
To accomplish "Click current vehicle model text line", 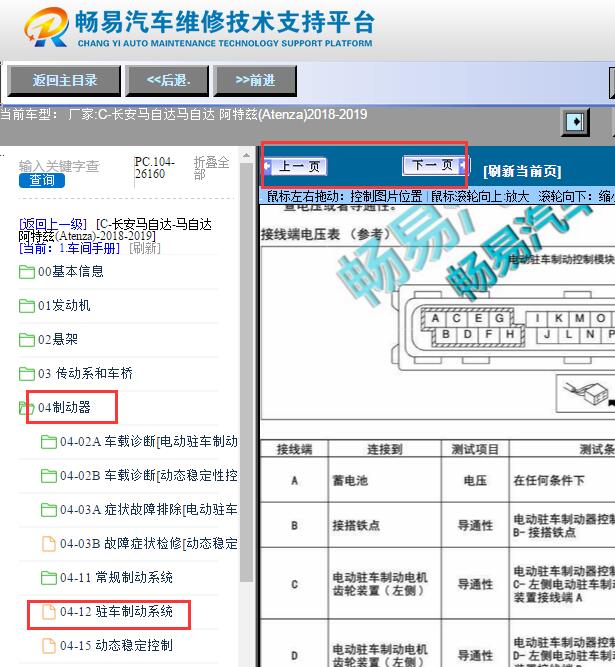I will (x=184, y=114).
